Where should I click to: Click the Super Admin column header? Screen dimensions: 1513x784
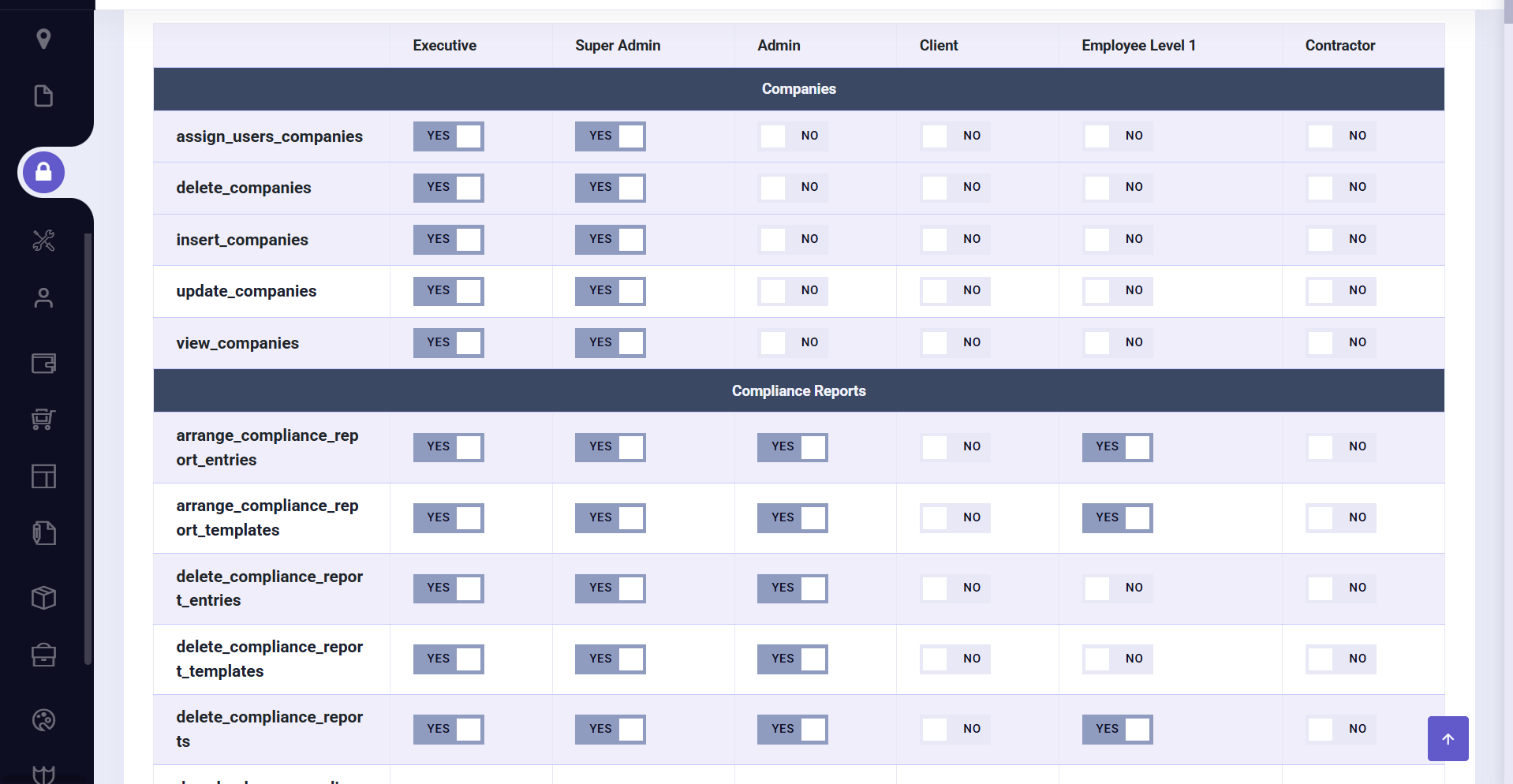pyautogui.click(x=618, y=46)
